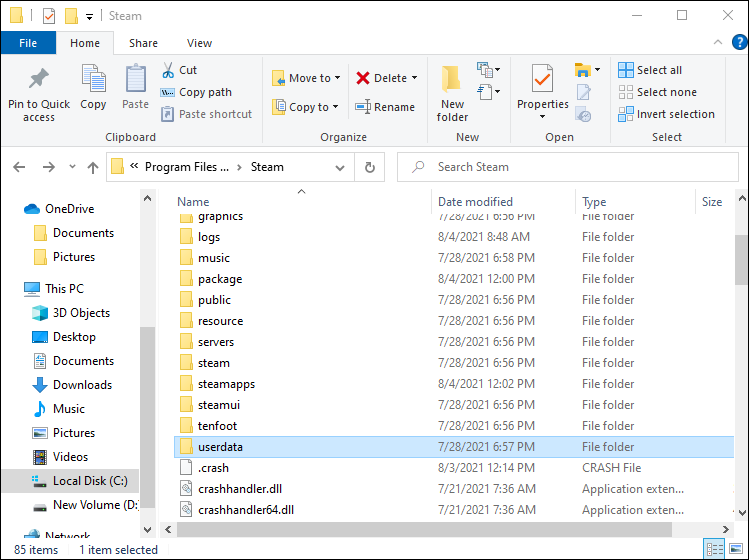749x560 pixels.
Task: Click the History icon in Open group
Action: (x=584, y=115)
